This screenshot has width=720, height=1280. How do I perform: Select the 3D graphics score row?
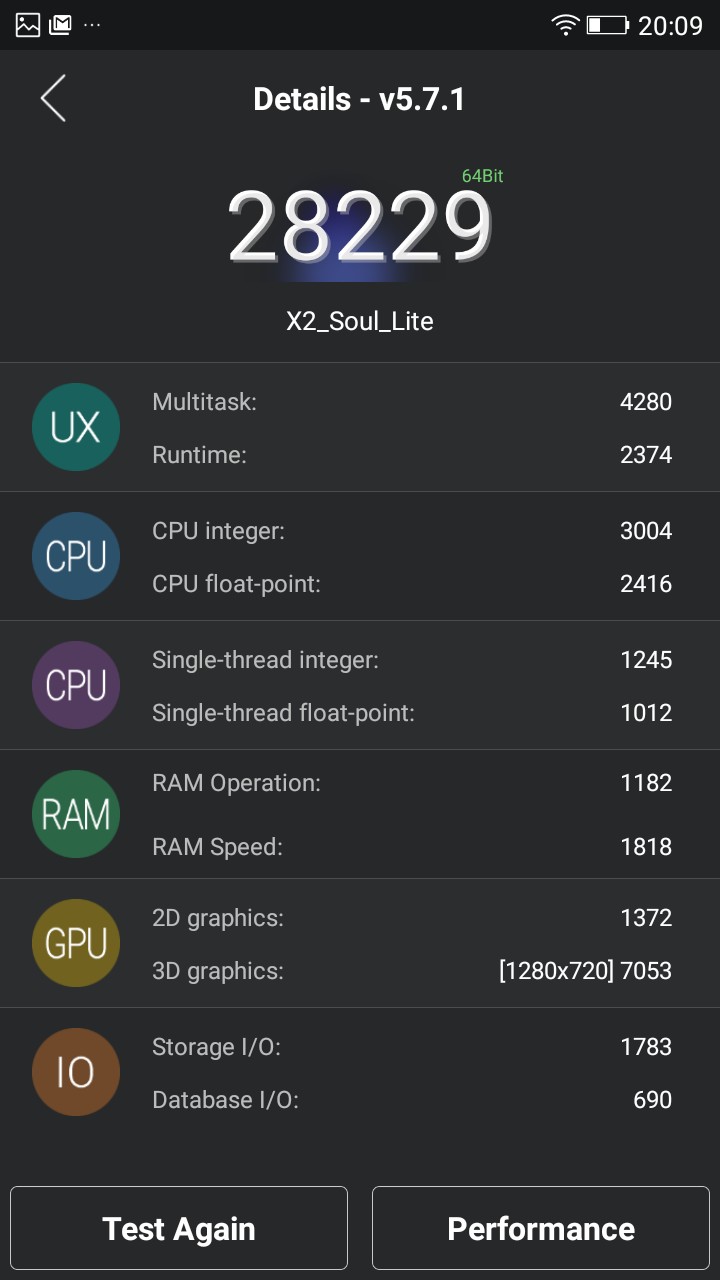pyautogui.click(x=411, y=970)
